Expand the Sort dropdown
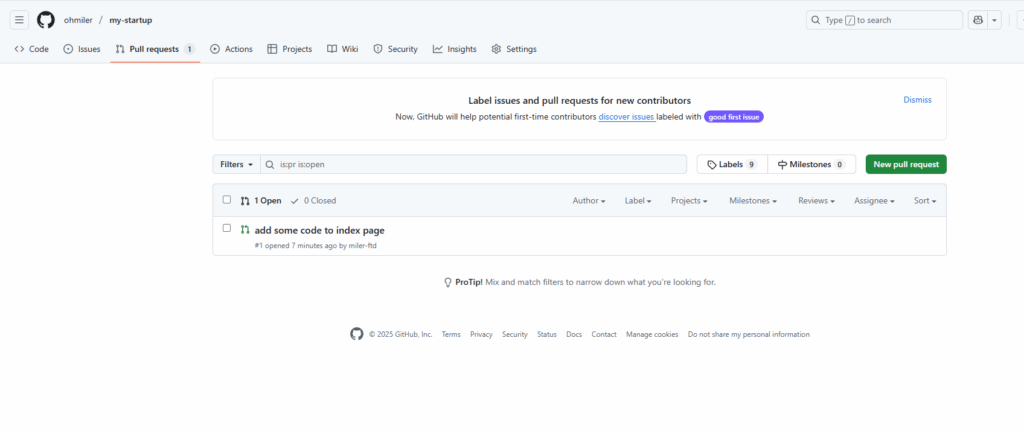Viewport: 1024px width, 431px height. click(924, 201)
